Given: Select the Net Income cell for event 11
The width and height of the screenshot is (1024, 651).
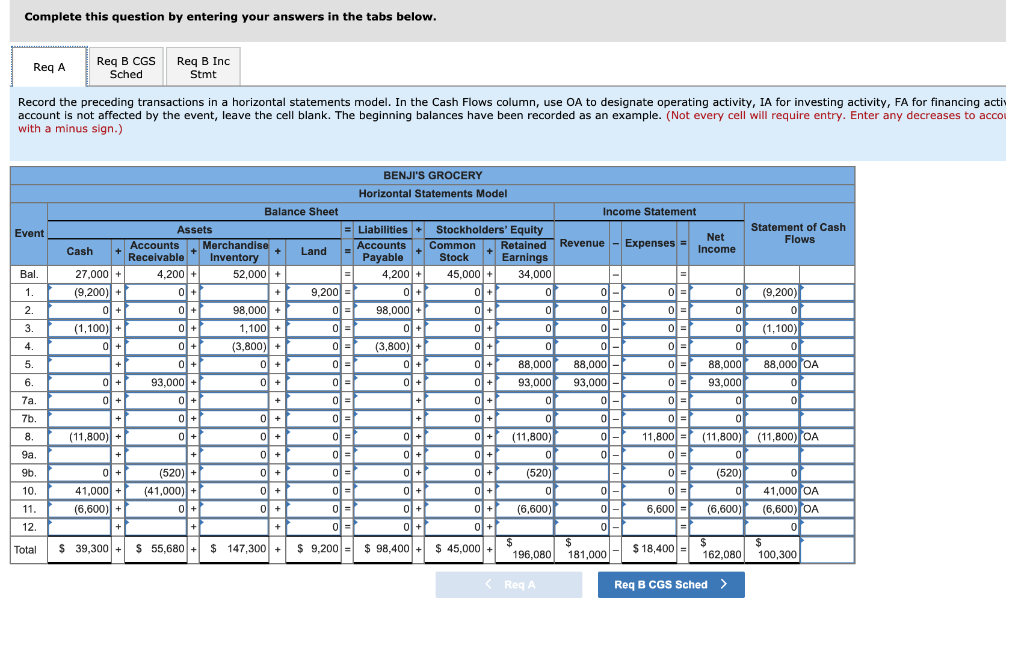Looking at the screenshot, I should point(715,508).
